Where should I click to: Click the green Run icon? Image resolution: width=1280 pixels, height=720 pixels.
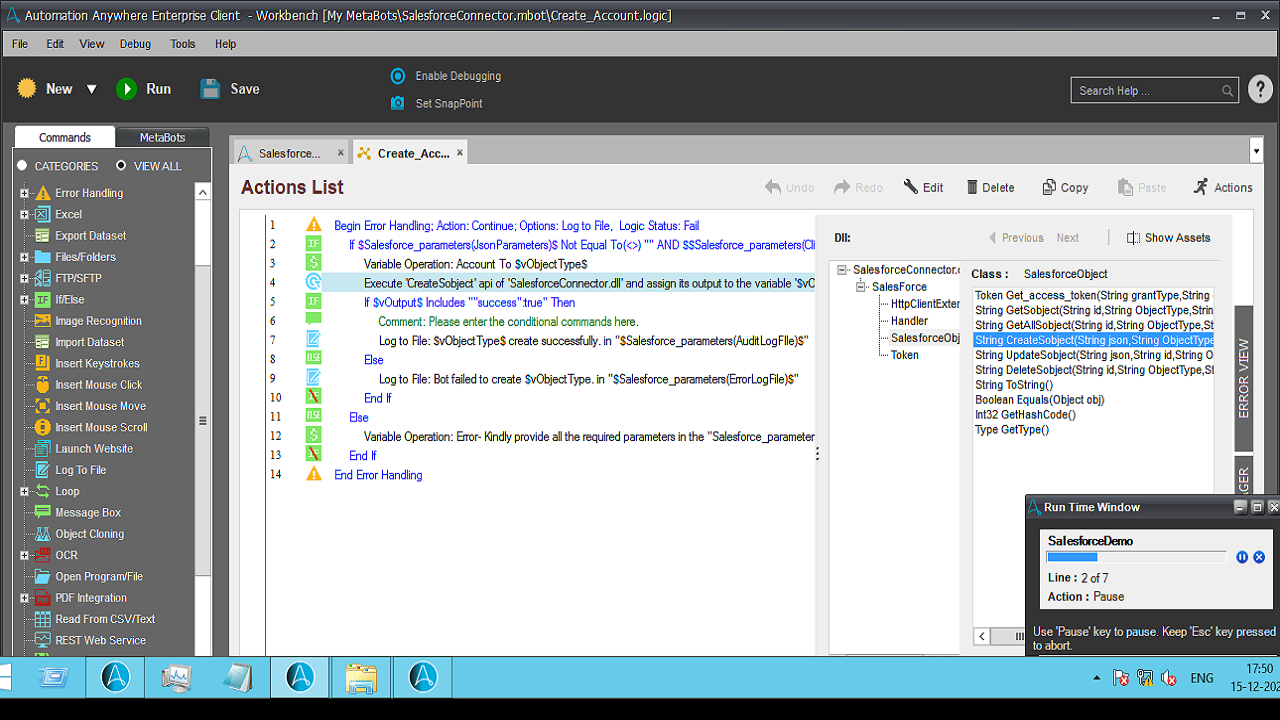point(126,89)
